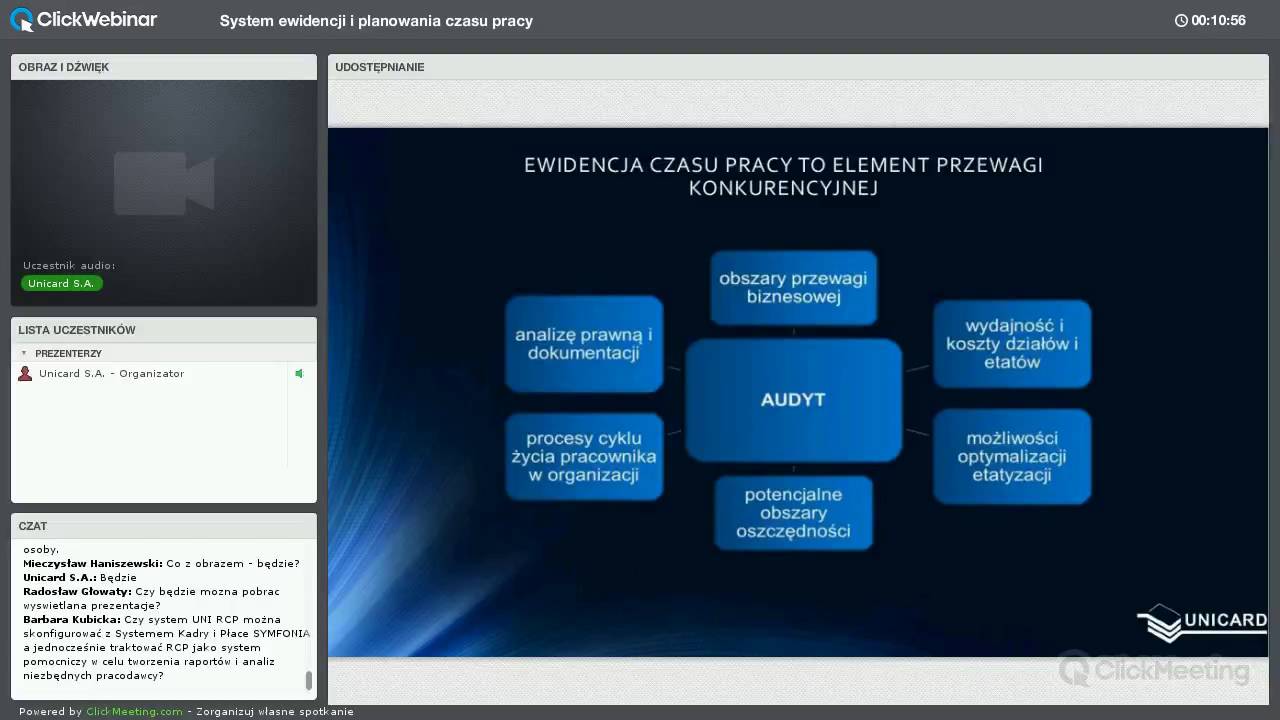Collapse the PREZENTERZY group triangle
This screenshot has width=1280, height=720.
(x=24, y=353)
